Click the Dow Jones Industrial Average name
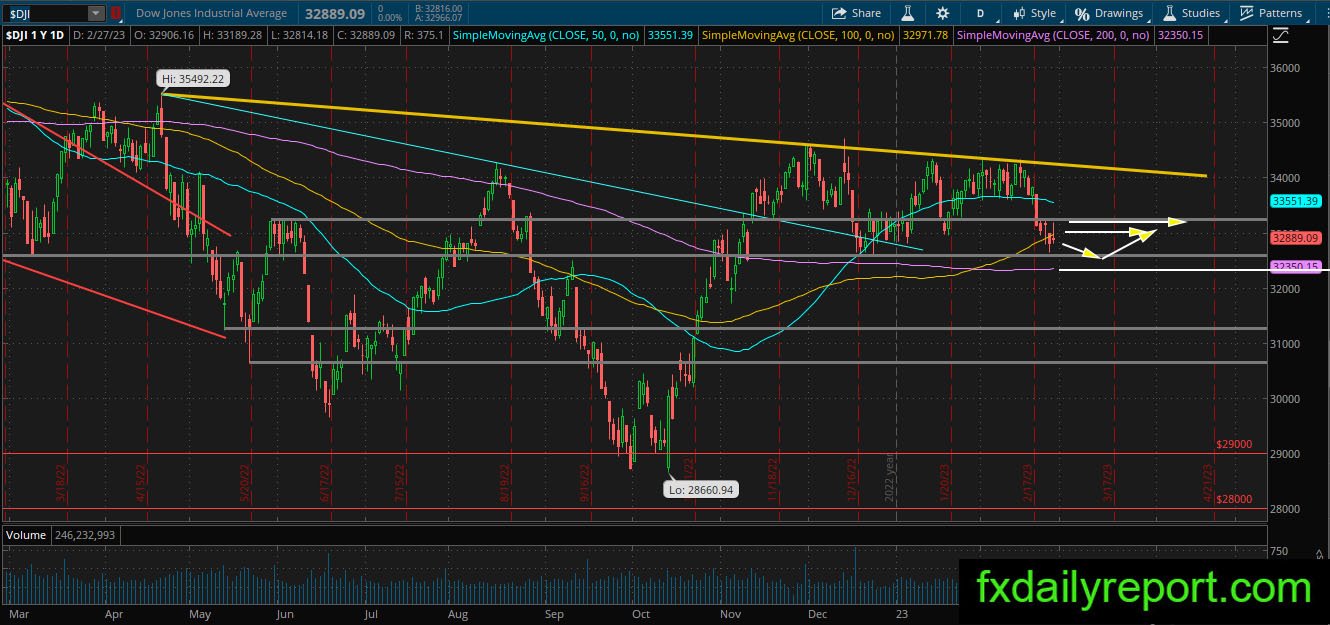1330x625 pixels. [x=210, y=13]
